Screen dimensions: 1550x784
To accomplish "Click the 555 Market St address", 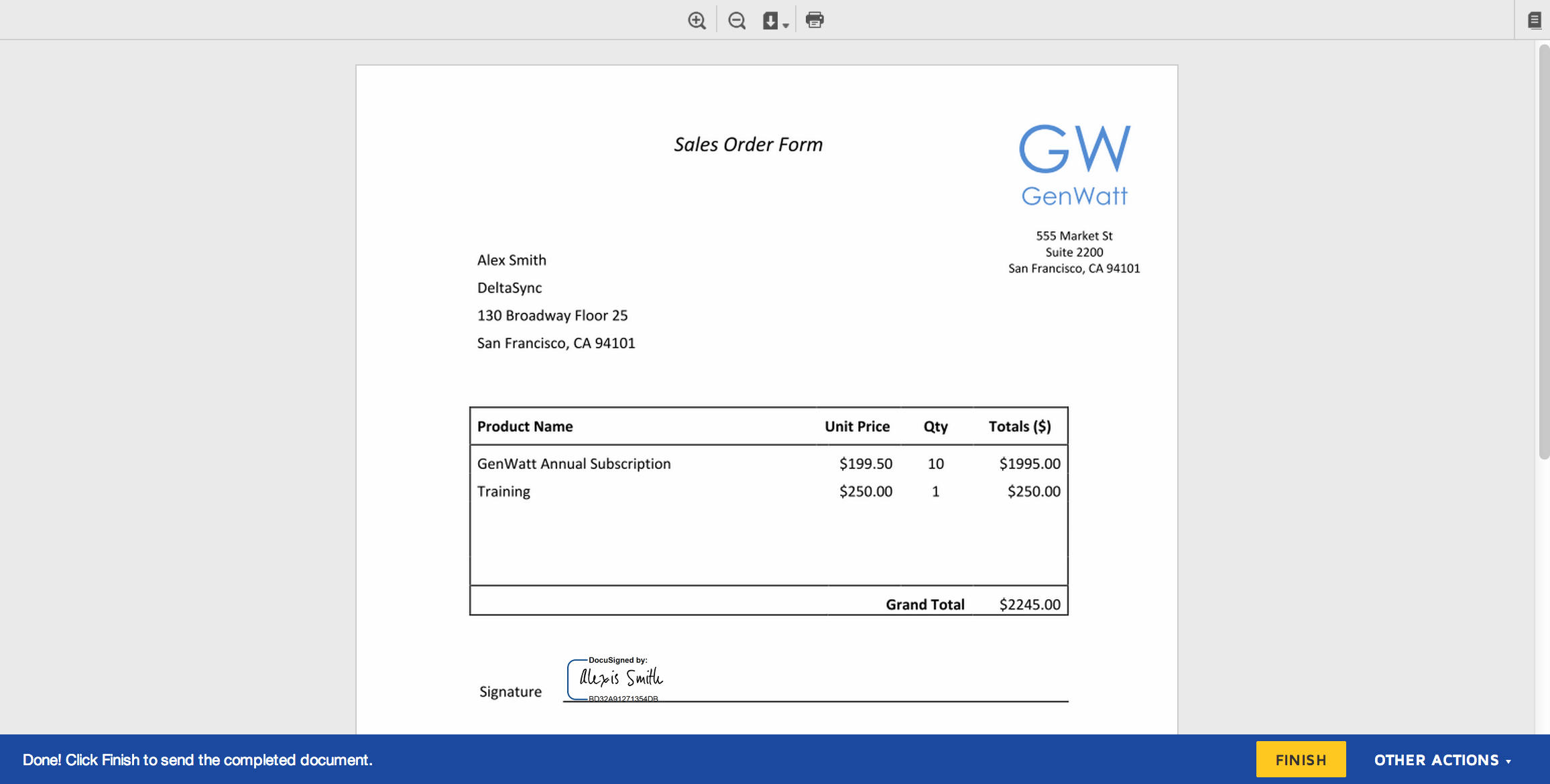I will (x=1074, y=236).
